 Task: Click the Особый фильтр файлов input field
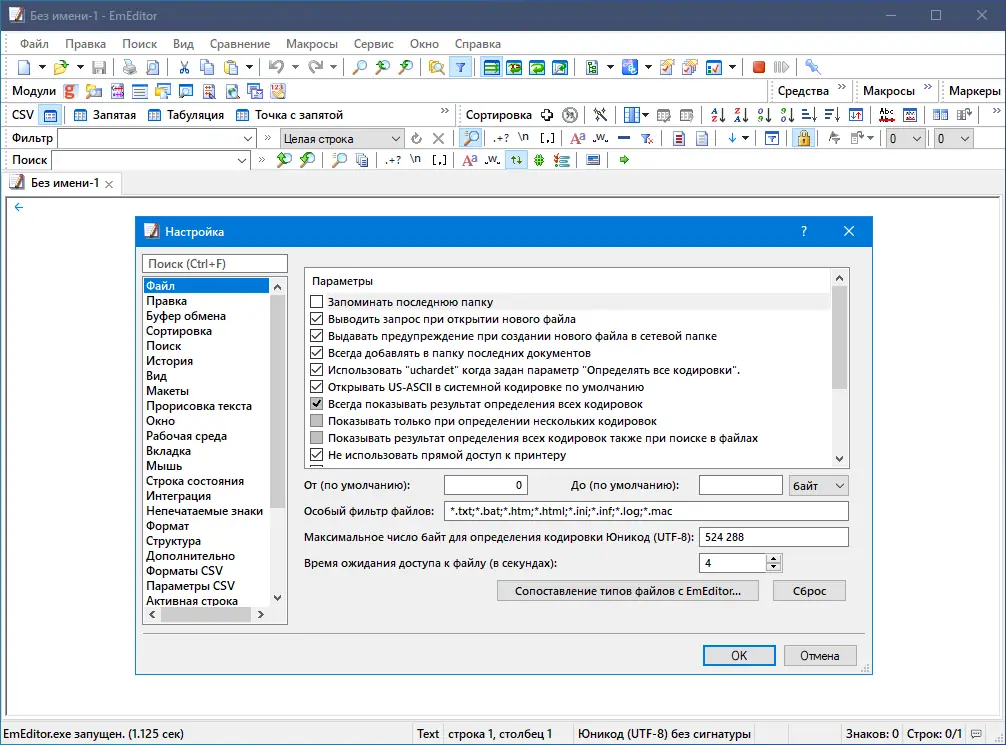(646, 511)
